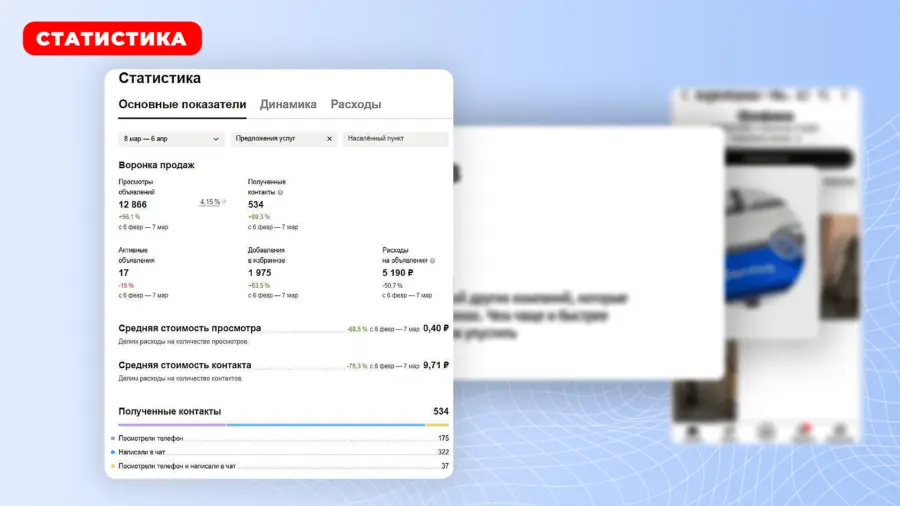The height and width of the screenshot is (506, 900).
Task: Click the 37 count value
Action: pos(445,466)
